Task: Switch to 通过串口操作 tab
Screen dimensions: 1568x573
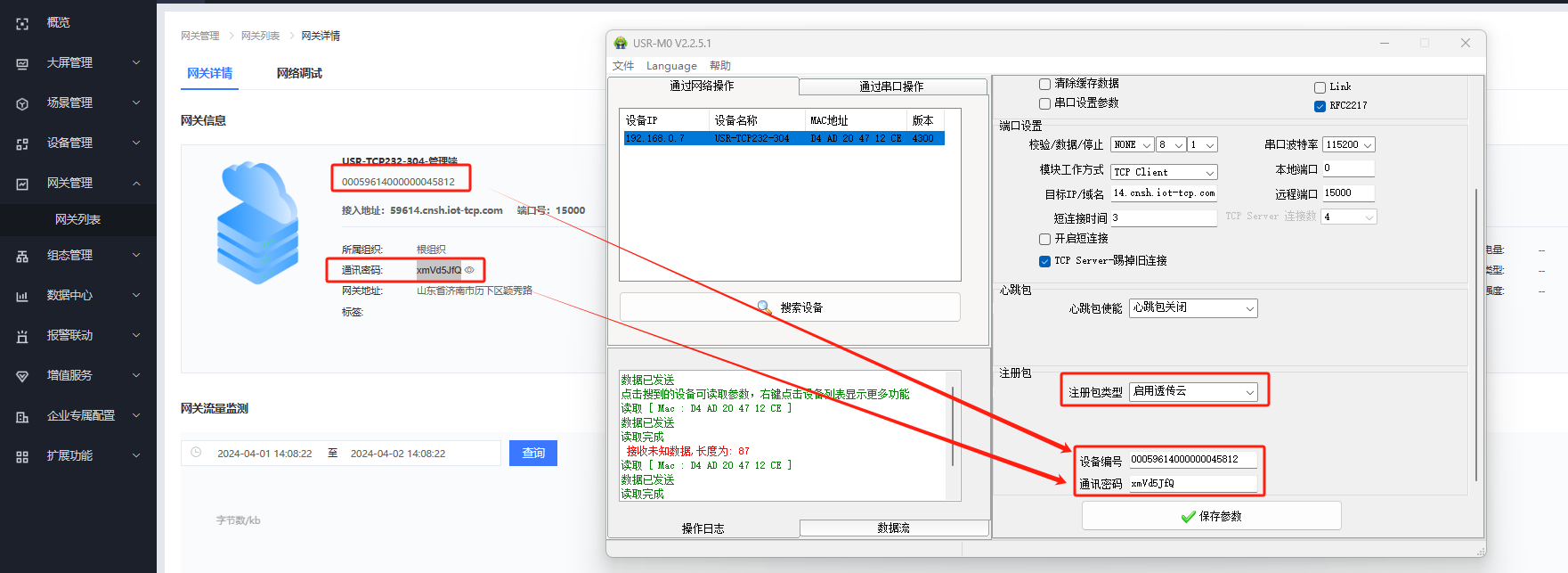Action: click(x=892, y=86)
